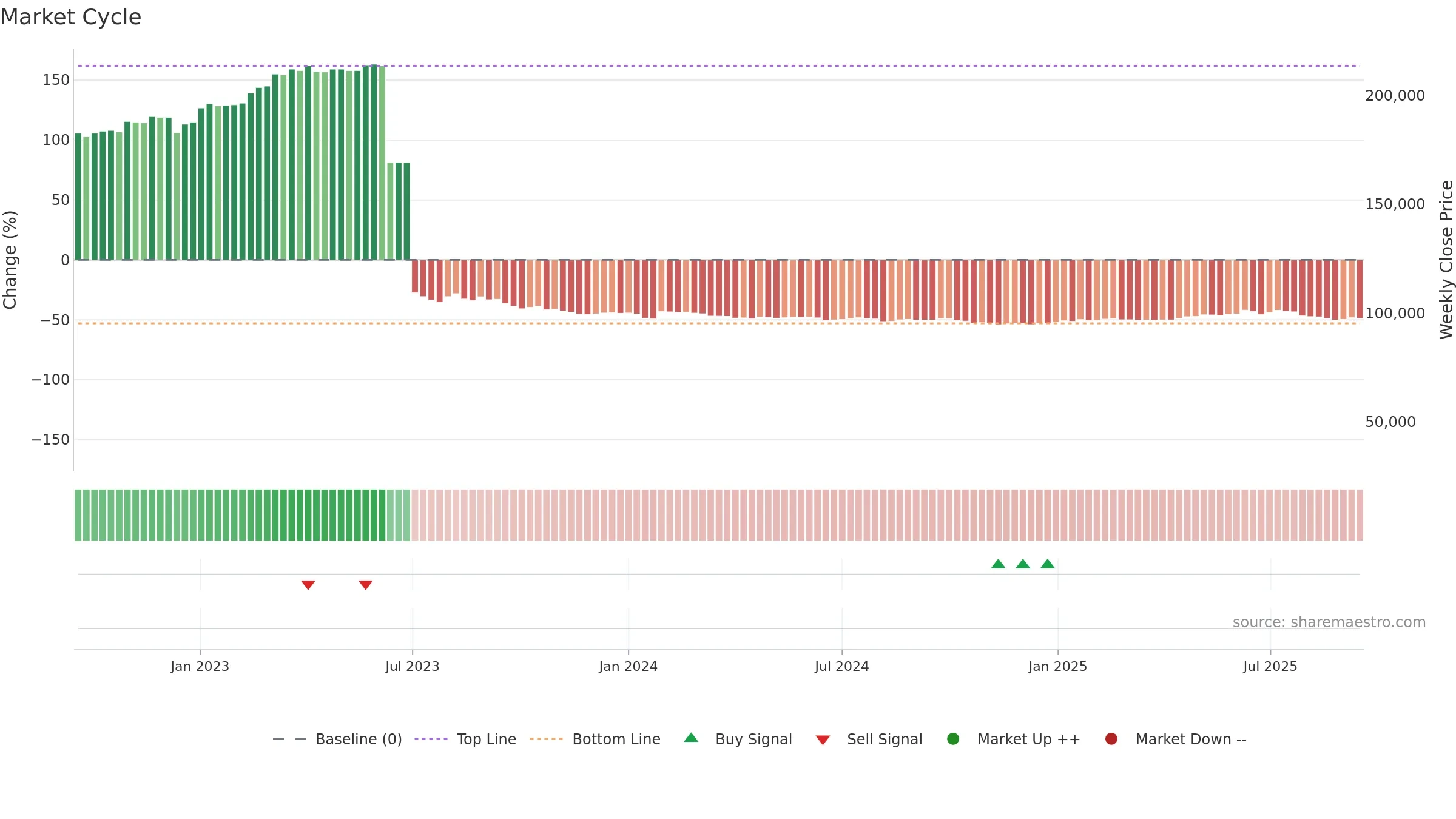1456x819 pixels.
Task: Click the Jan 2023 axis label
Action: tap(200, 667)
